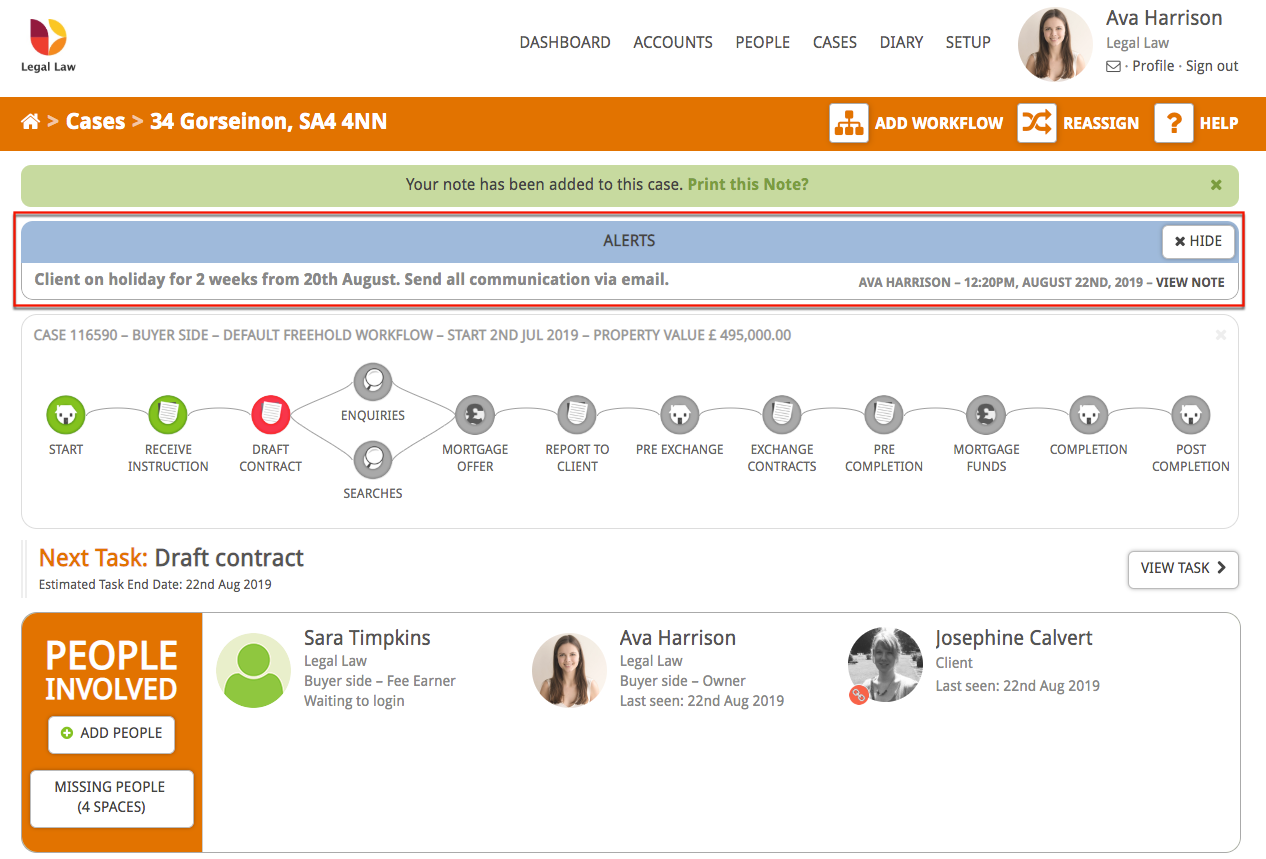The width and height of the screenshot is (1266, 859).
Task: Open the View Task detail page
Action: [1183, 568]
